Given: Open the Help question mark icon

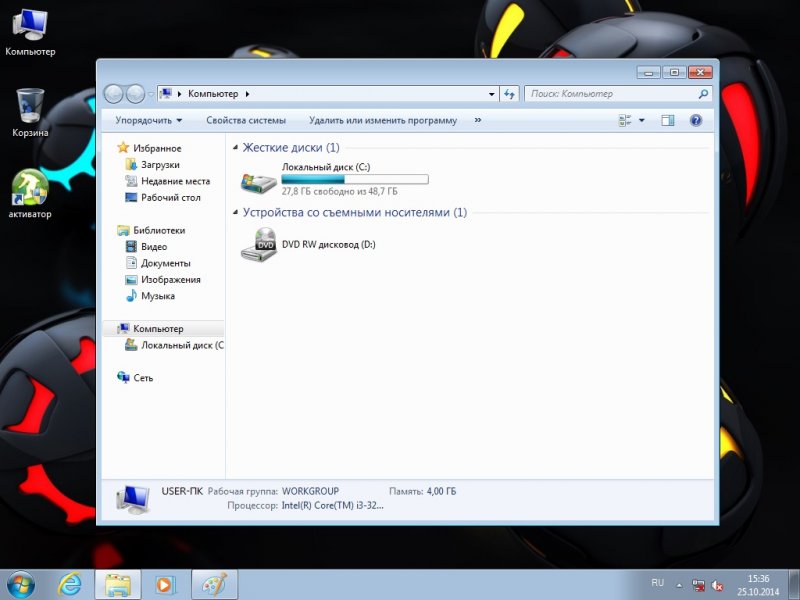Looking at the screenshot, I should pyautogui.click(x=696, y=120).
